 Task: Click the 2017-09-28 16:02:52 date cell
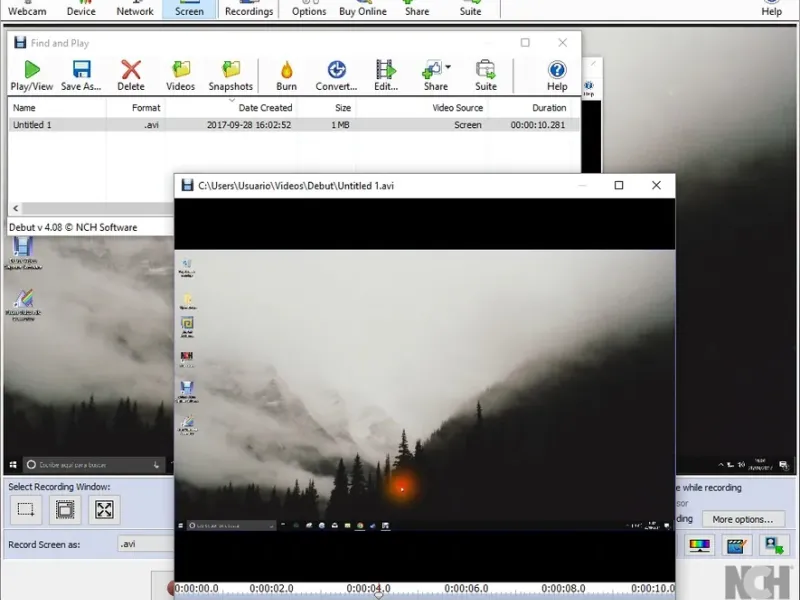coord(249,125)
